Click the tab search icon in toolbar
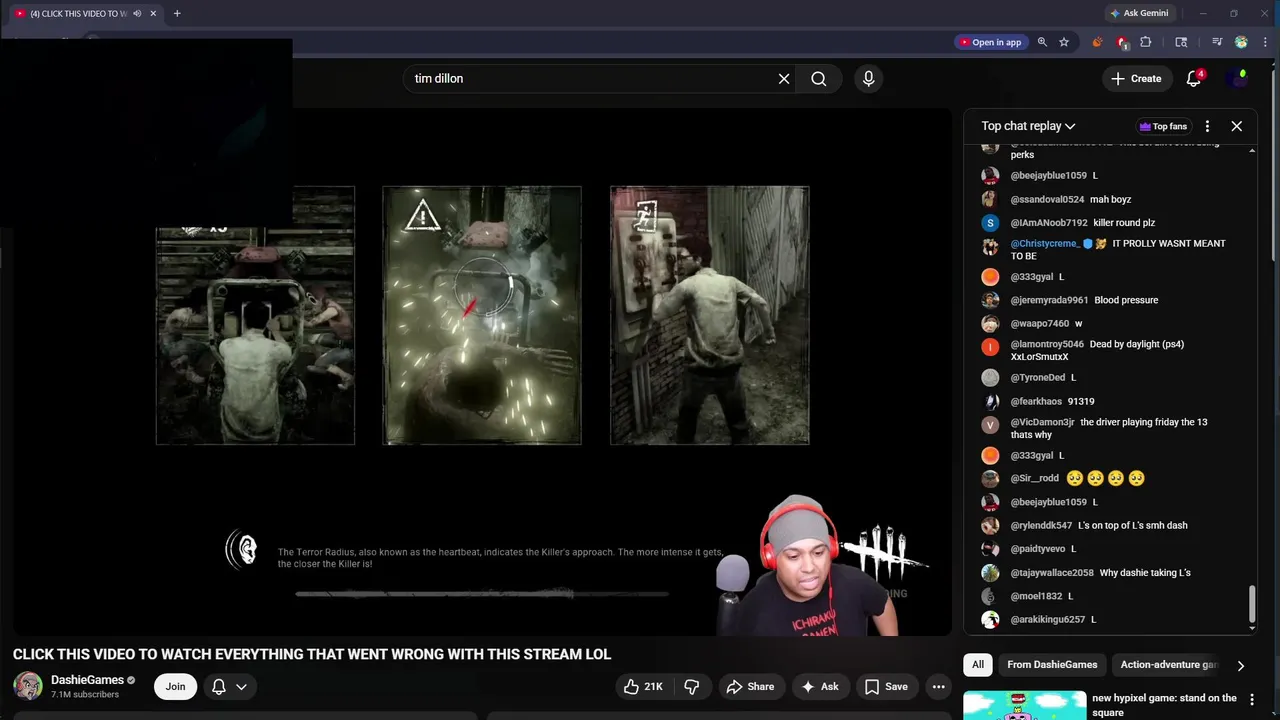The width and height of the screenshot is (1280, 720). coord(1181,42)
